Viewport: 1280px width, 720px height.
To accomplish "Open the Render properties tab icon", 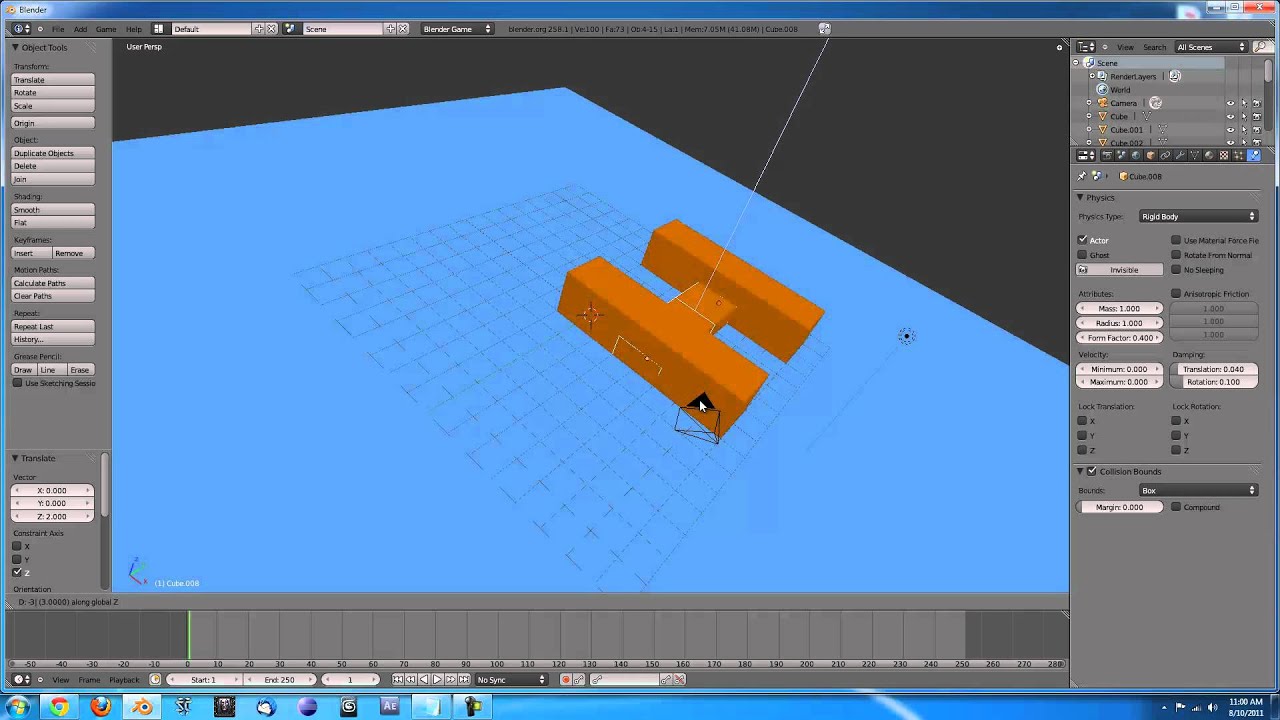I will click(1107, 155).
